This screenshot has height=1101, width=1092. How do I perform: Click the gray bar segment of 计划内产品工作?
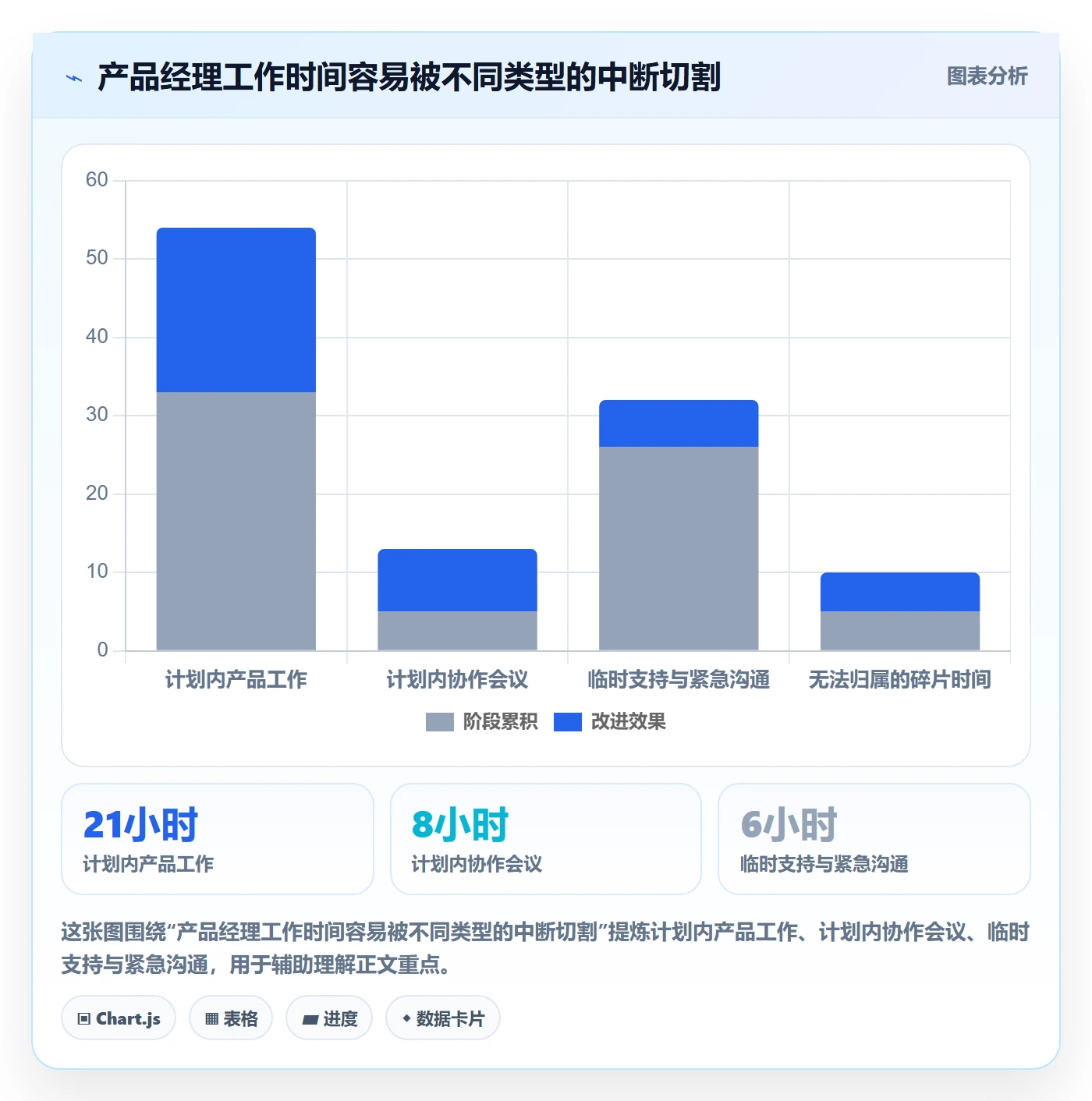[236, 521]
